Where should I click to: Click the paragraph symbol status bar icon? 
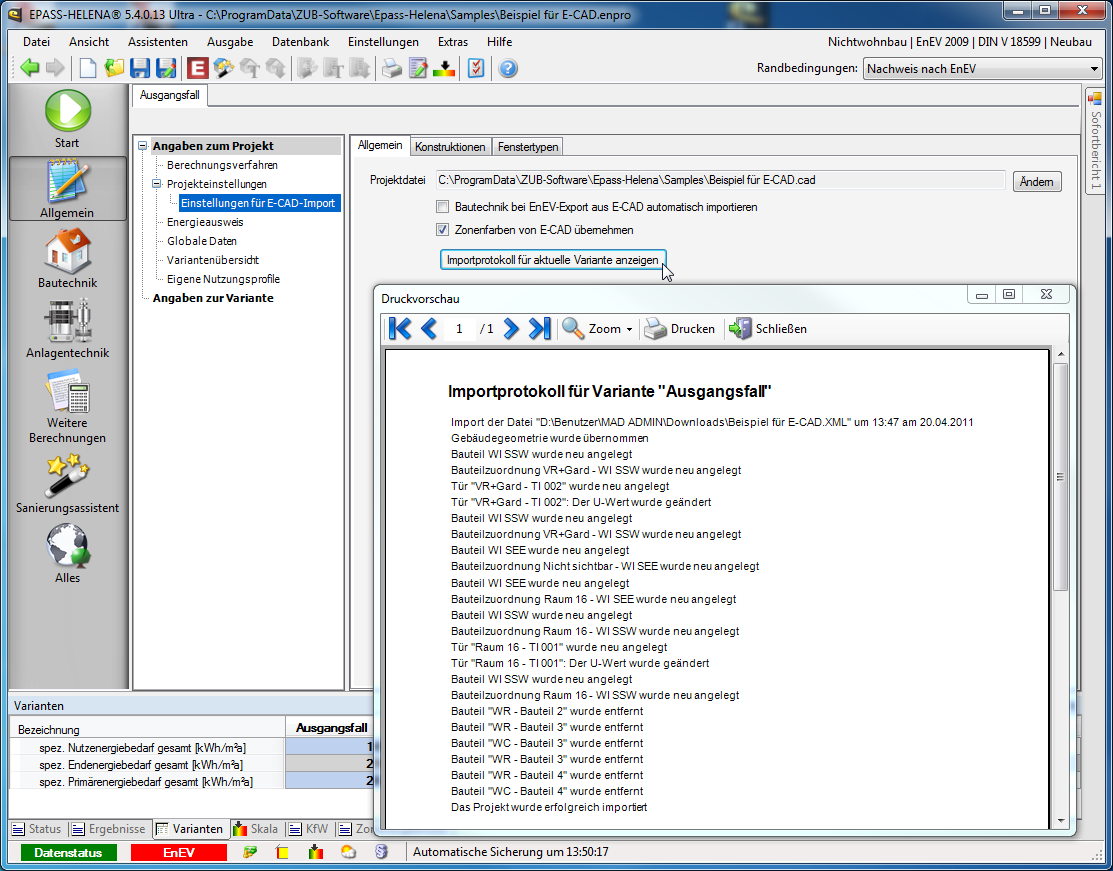point(381,852)
